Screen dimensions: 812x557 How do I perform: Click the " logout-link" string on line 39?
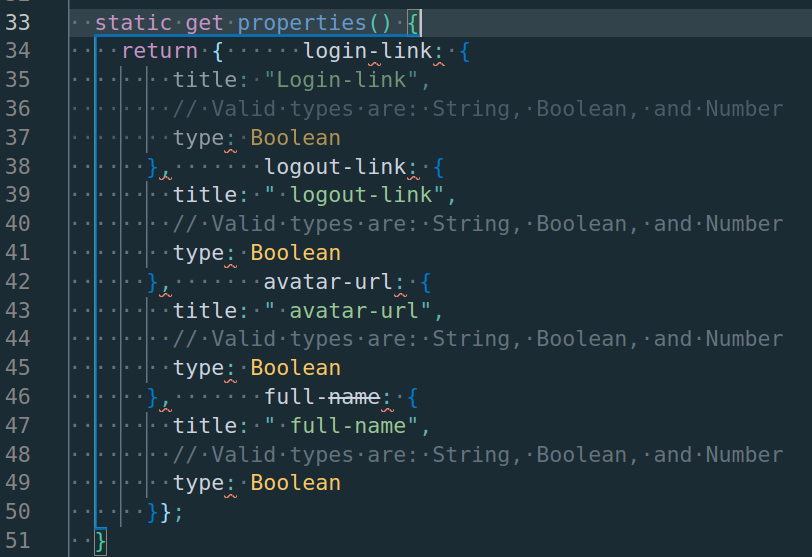354,195
